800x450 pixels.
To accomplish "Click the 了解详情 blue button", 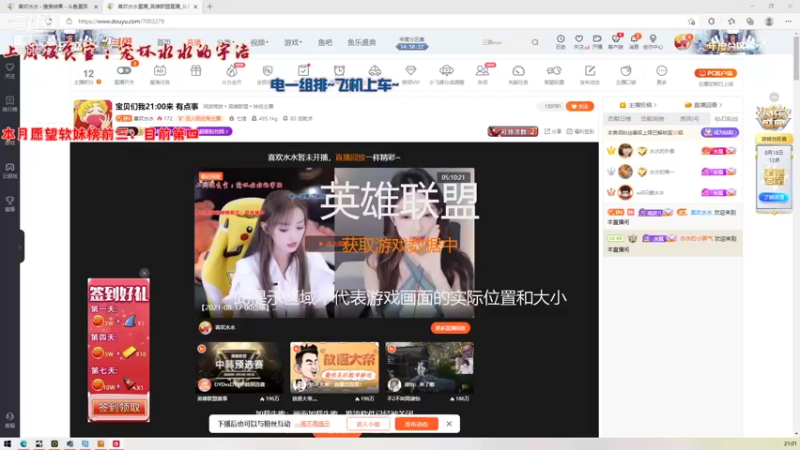I will click(x=773, y=197).
